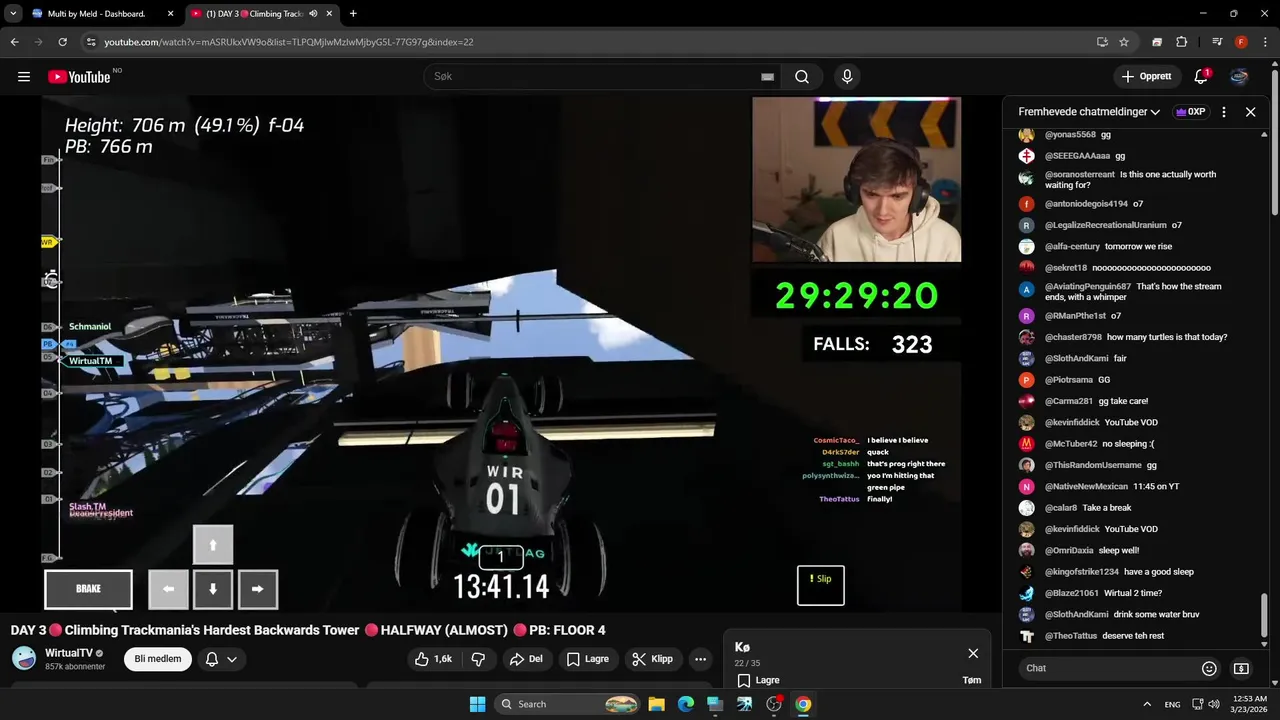This screenshot has height=720, width=1280.
Task: Open Windows Start menu
Action: [x=477, y=704]
